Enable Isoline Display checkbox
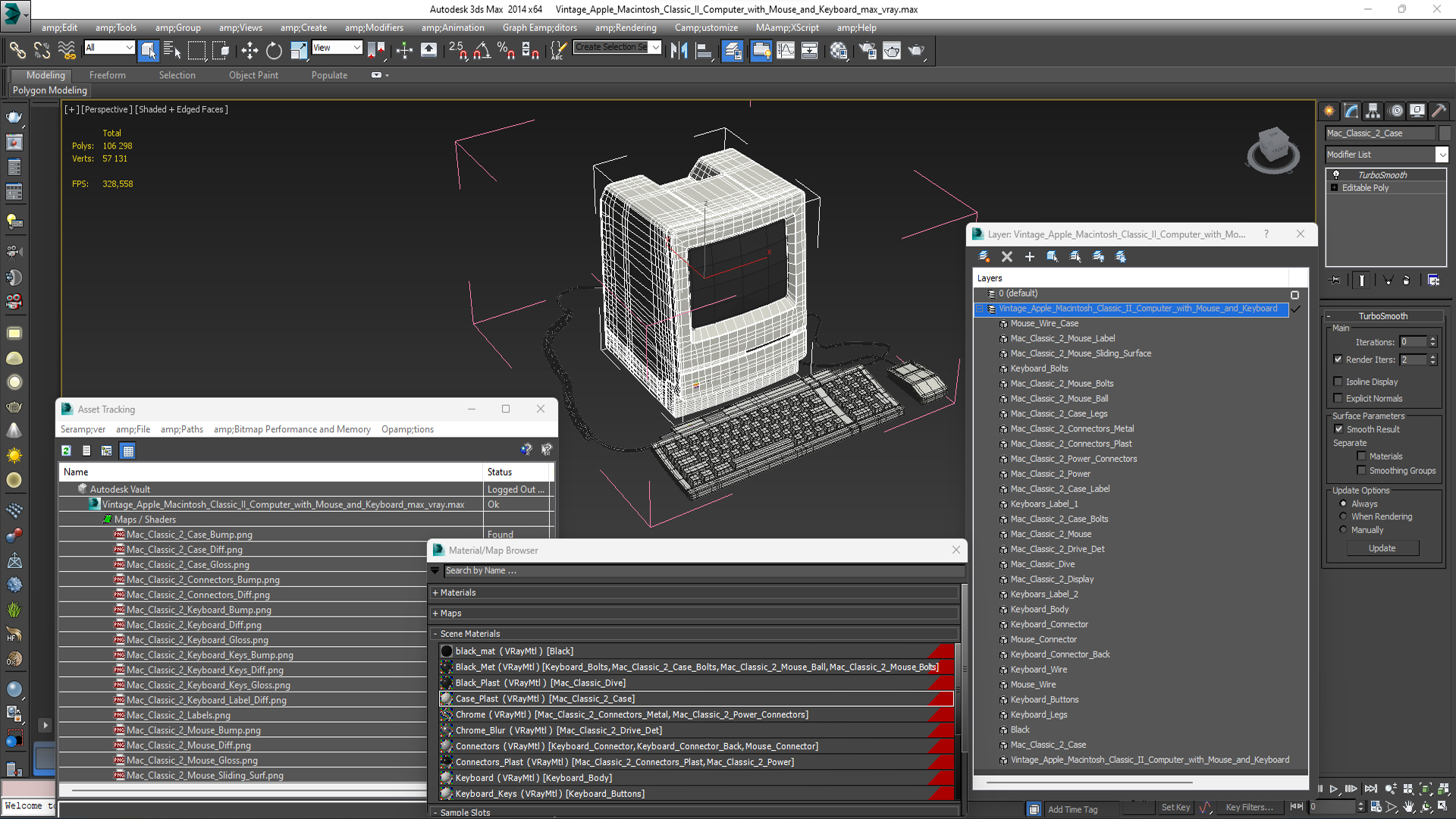The width and height of the screenshot is (1456, 819). coord(1338,381)
